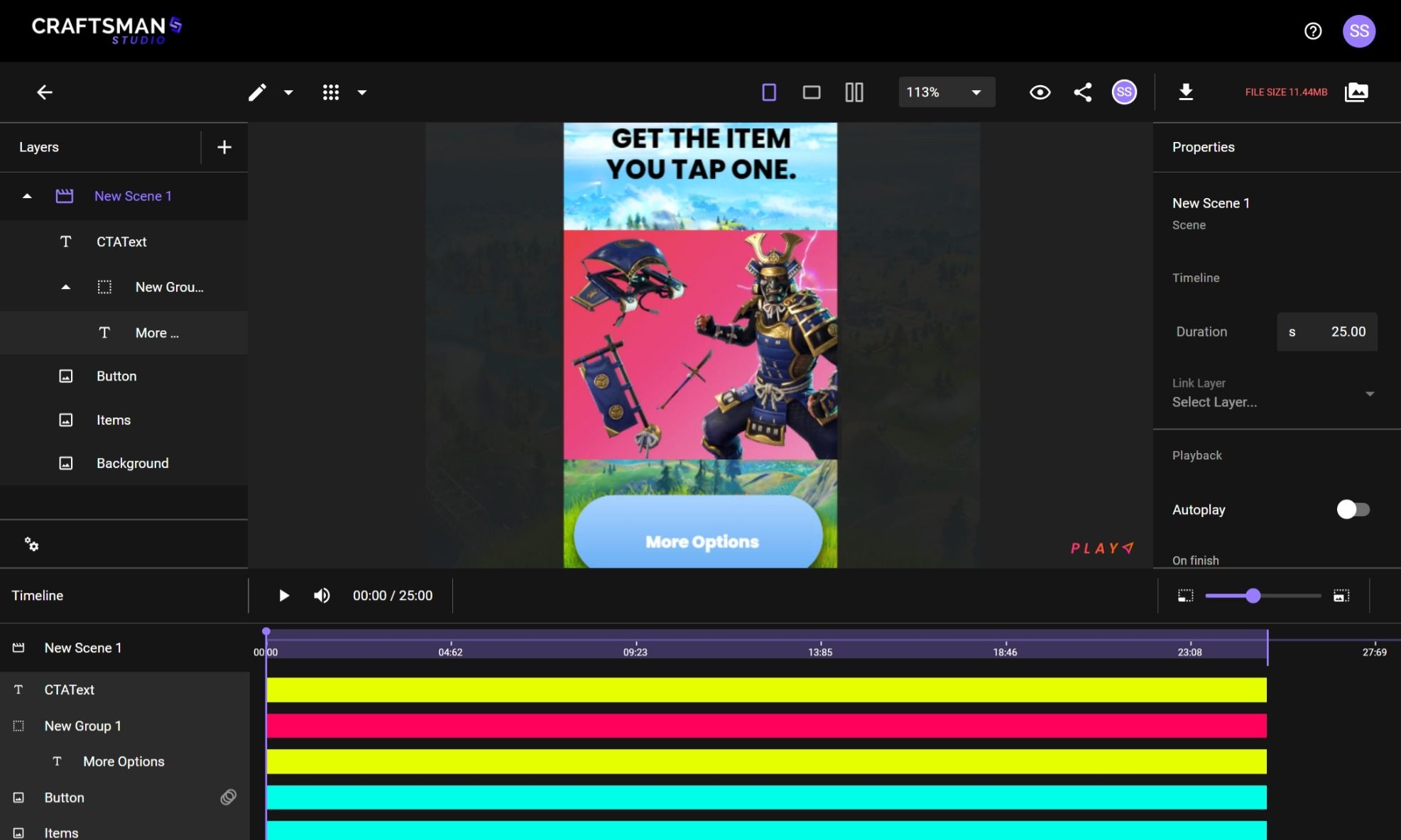Click the grid dots icon
The image size is (1401, 840).
coord(331,92)
